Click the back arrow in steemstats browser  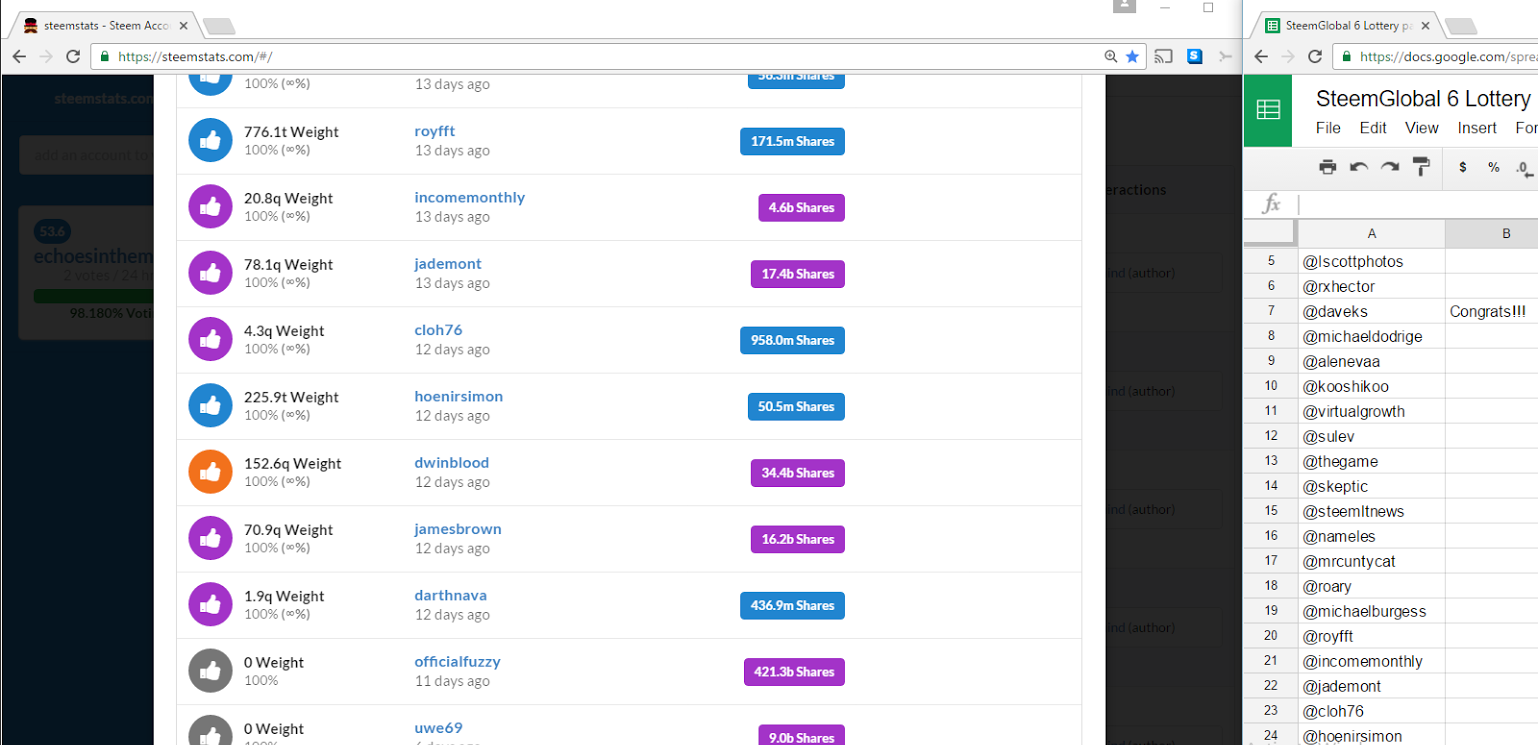click(x=19, y=57)
